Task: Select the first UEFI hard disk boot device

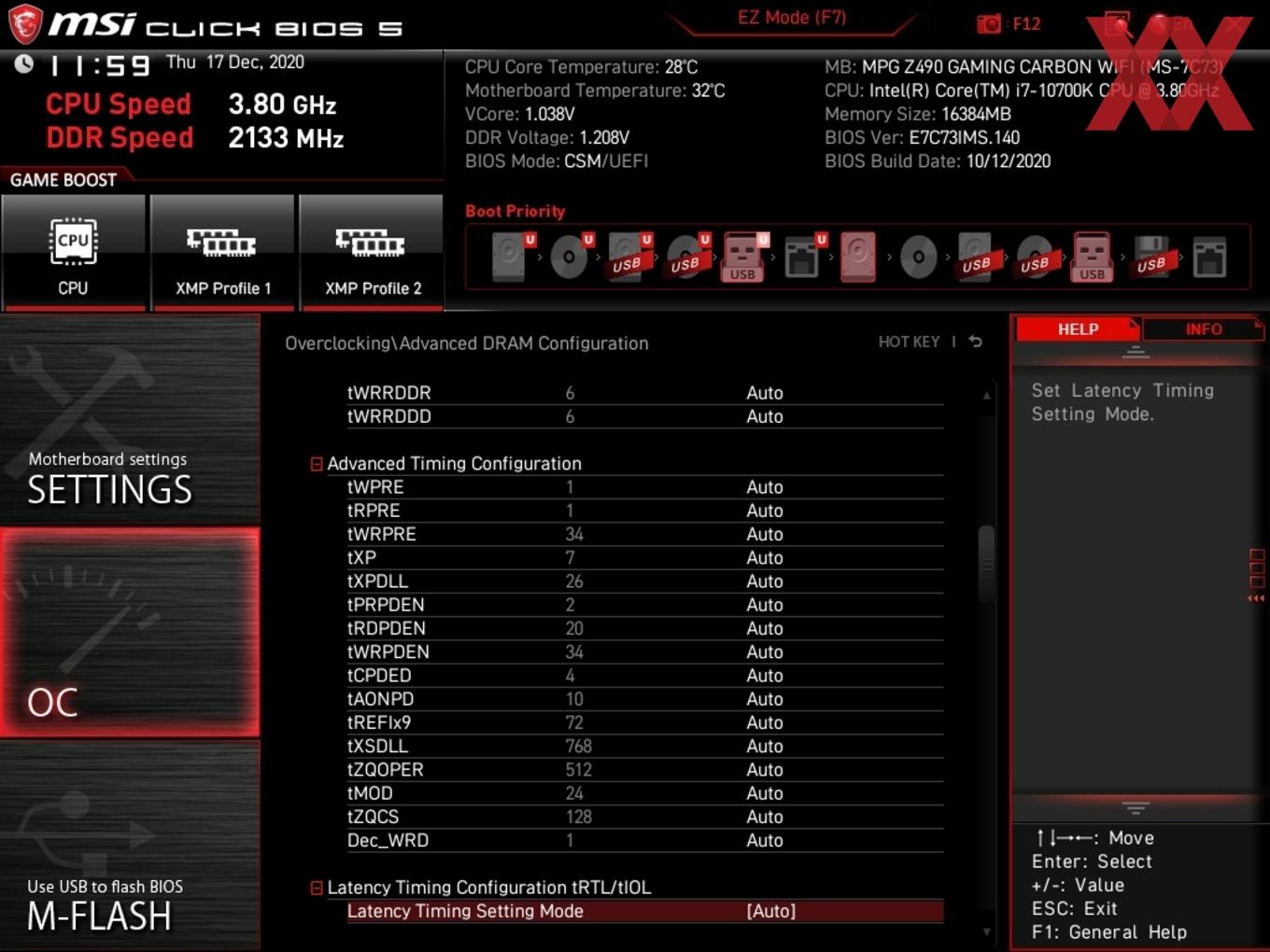Action: tap(512, 257)
